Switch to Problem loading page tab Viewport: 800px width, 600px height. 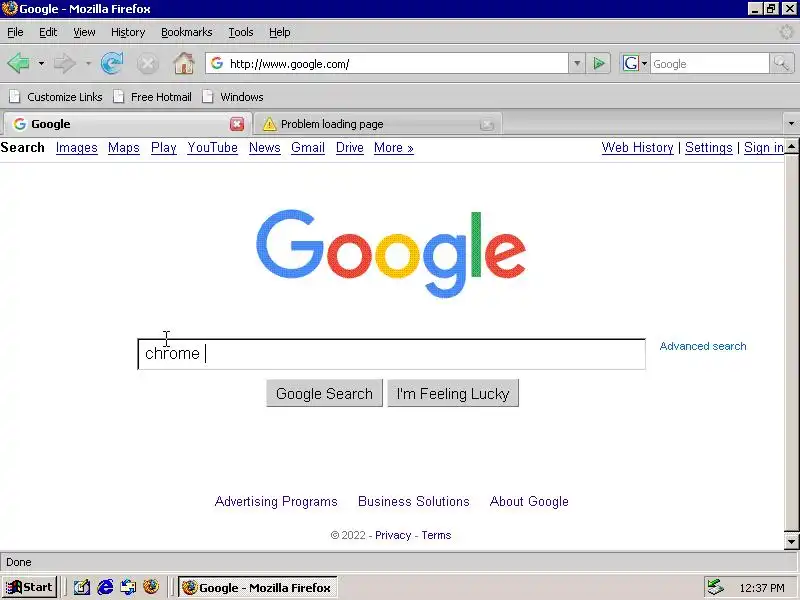tap(378, 124)
